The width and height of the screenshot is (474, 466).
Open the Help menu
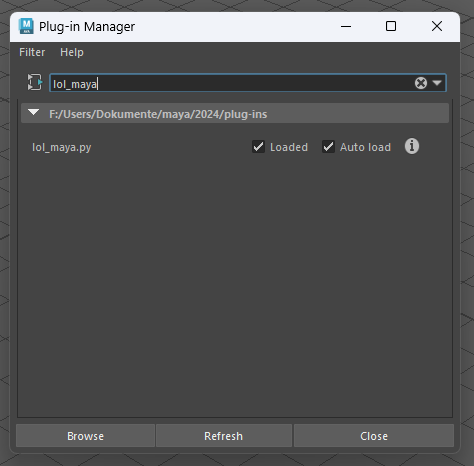pos(72,52)
